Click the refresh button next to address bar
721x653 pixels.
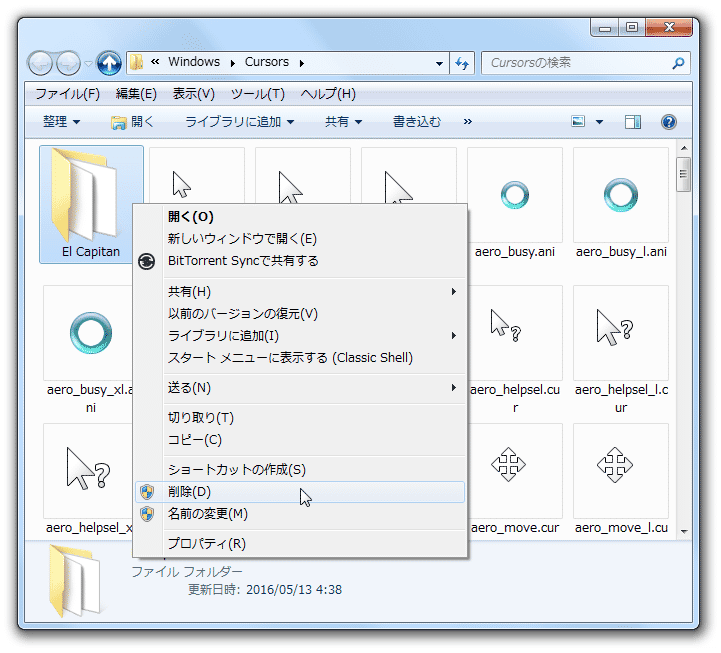[x=462, y=63]
